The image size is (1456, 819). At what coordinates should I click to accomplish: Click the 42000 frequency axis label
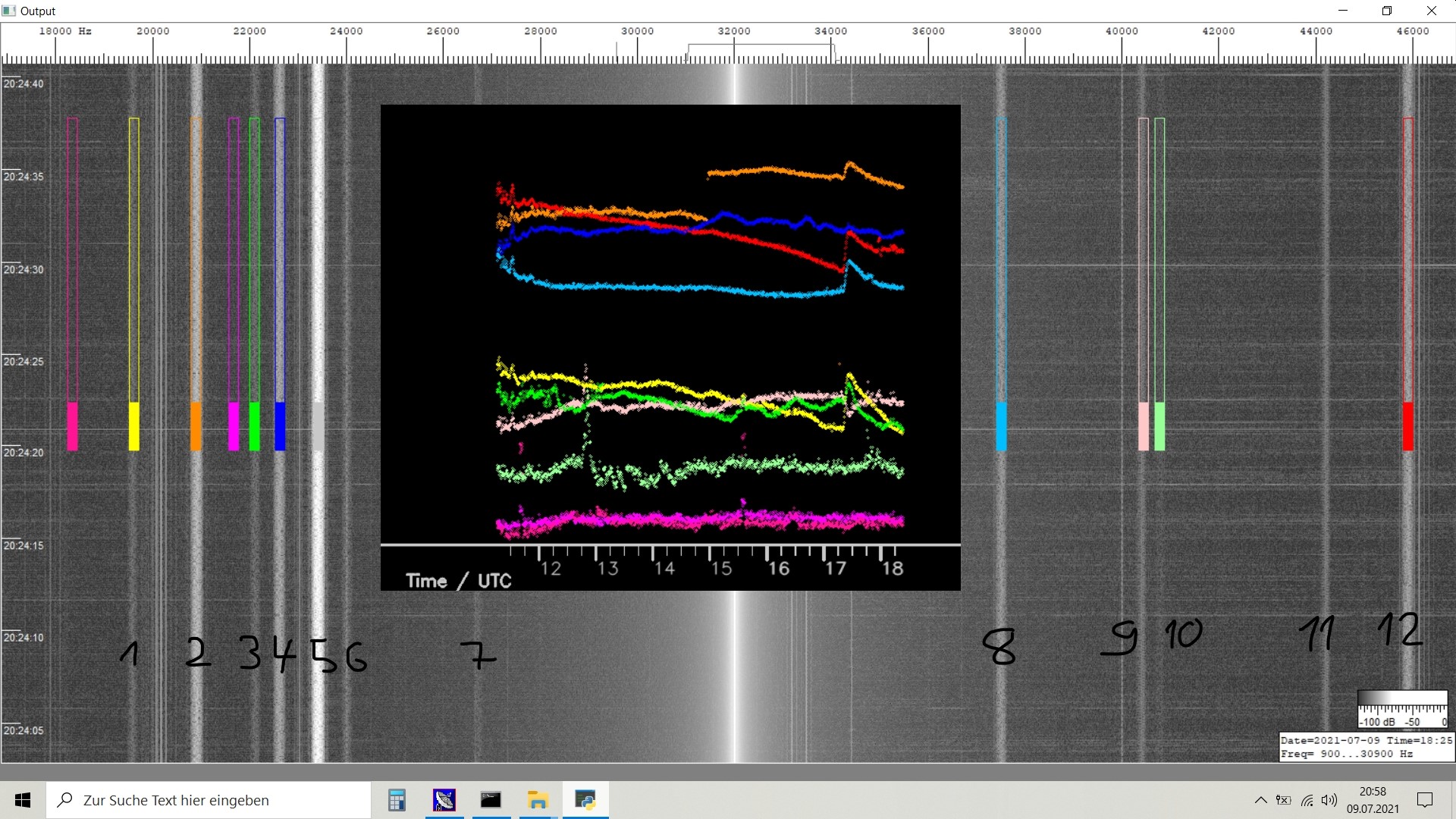click(1219, 31)
